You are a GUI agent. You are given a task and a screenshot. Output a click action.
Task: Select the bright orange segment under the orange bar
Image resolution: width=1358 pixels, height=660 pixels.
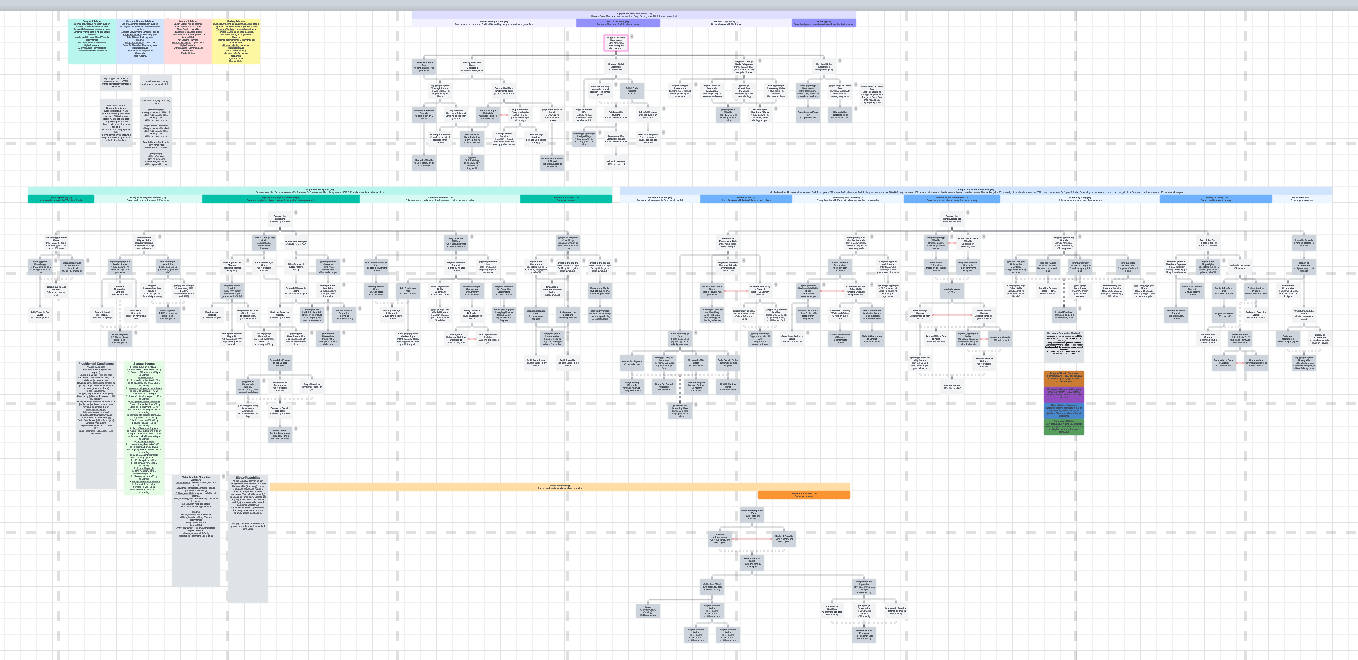click(804, 495)
